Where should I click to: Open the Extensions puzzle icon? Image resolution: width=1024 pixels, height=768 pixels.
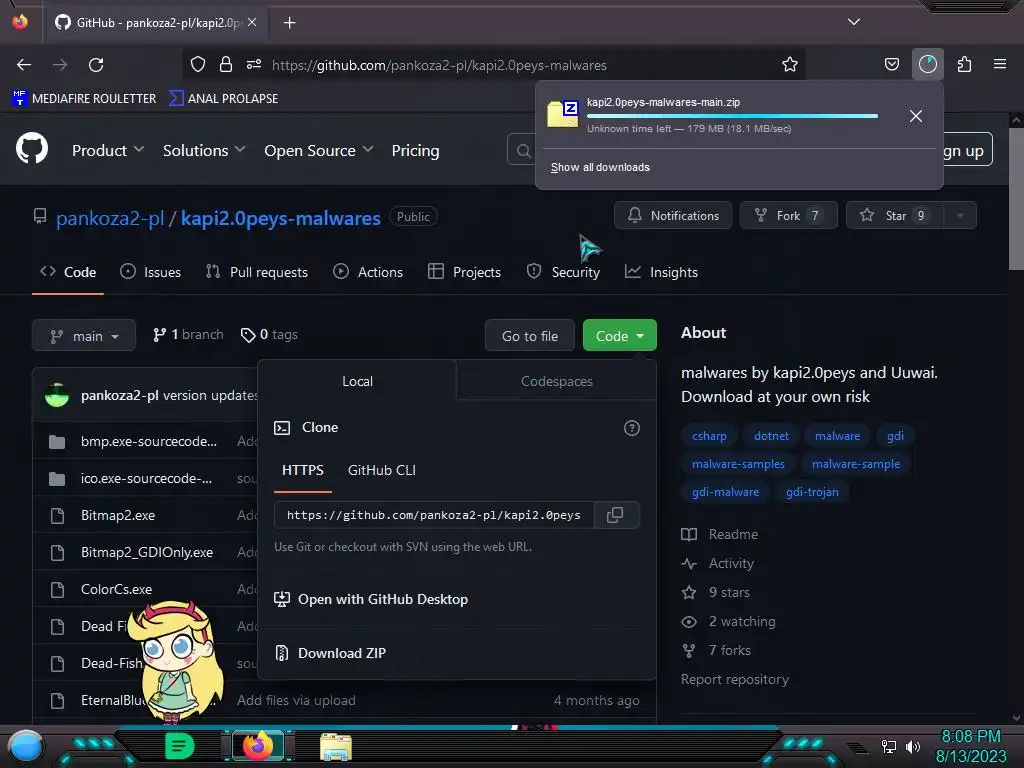click(x=964, y=64)
